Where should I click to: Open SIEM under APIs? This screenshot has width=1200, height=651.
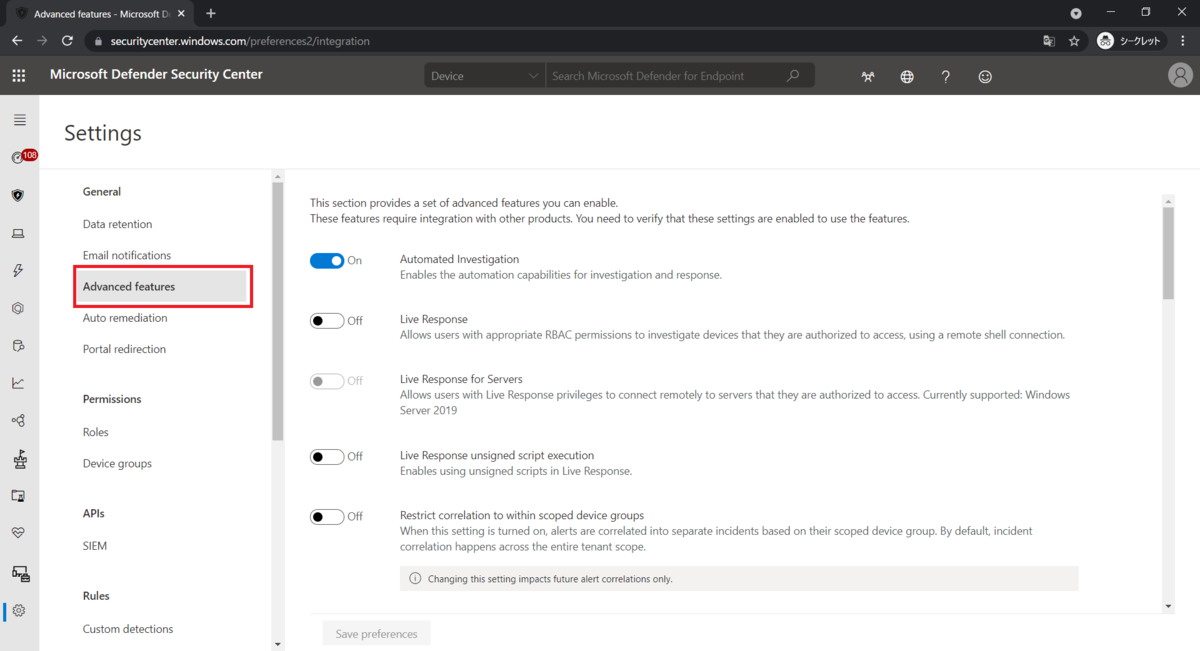95,546
